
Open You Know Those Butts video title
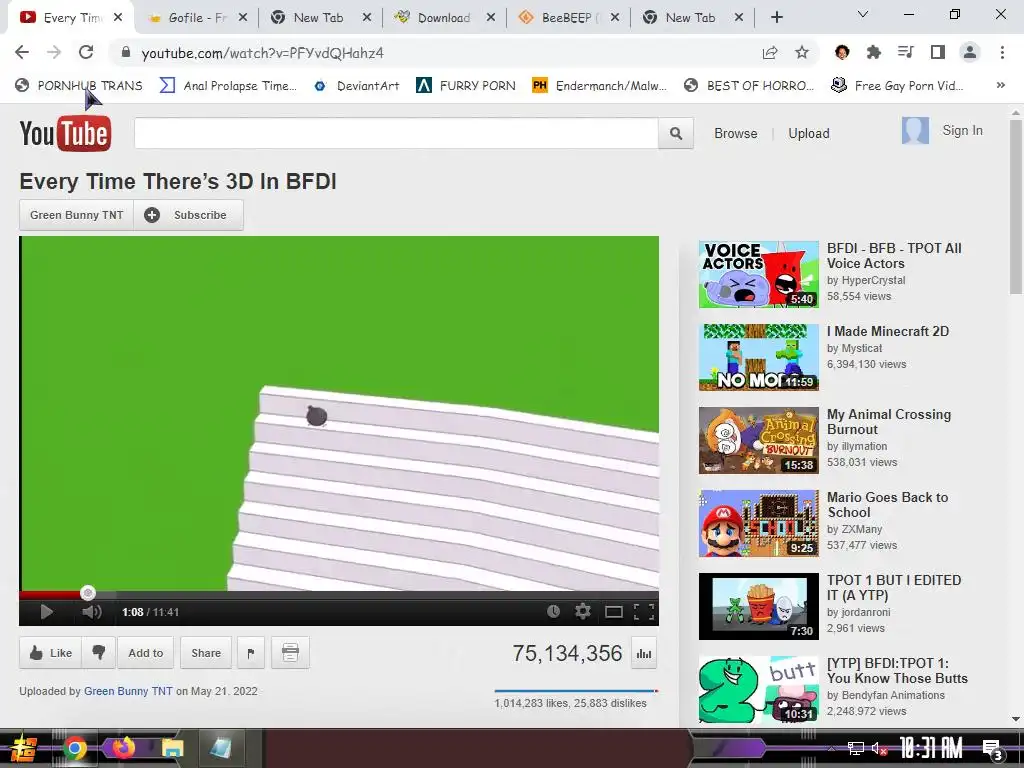[x=897, y=671]
